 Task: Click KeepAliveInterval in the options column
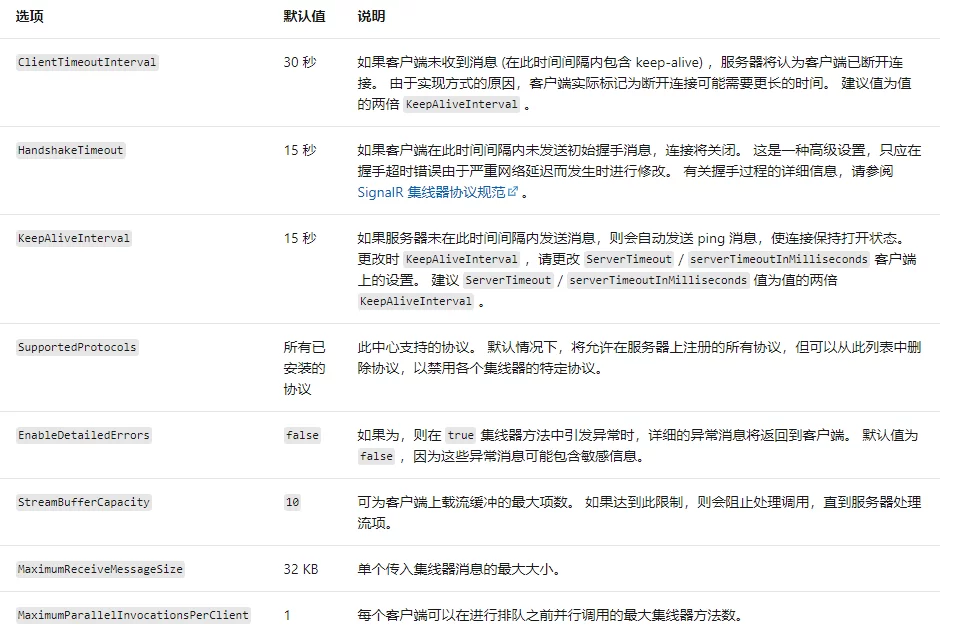(x=74, y=238)
